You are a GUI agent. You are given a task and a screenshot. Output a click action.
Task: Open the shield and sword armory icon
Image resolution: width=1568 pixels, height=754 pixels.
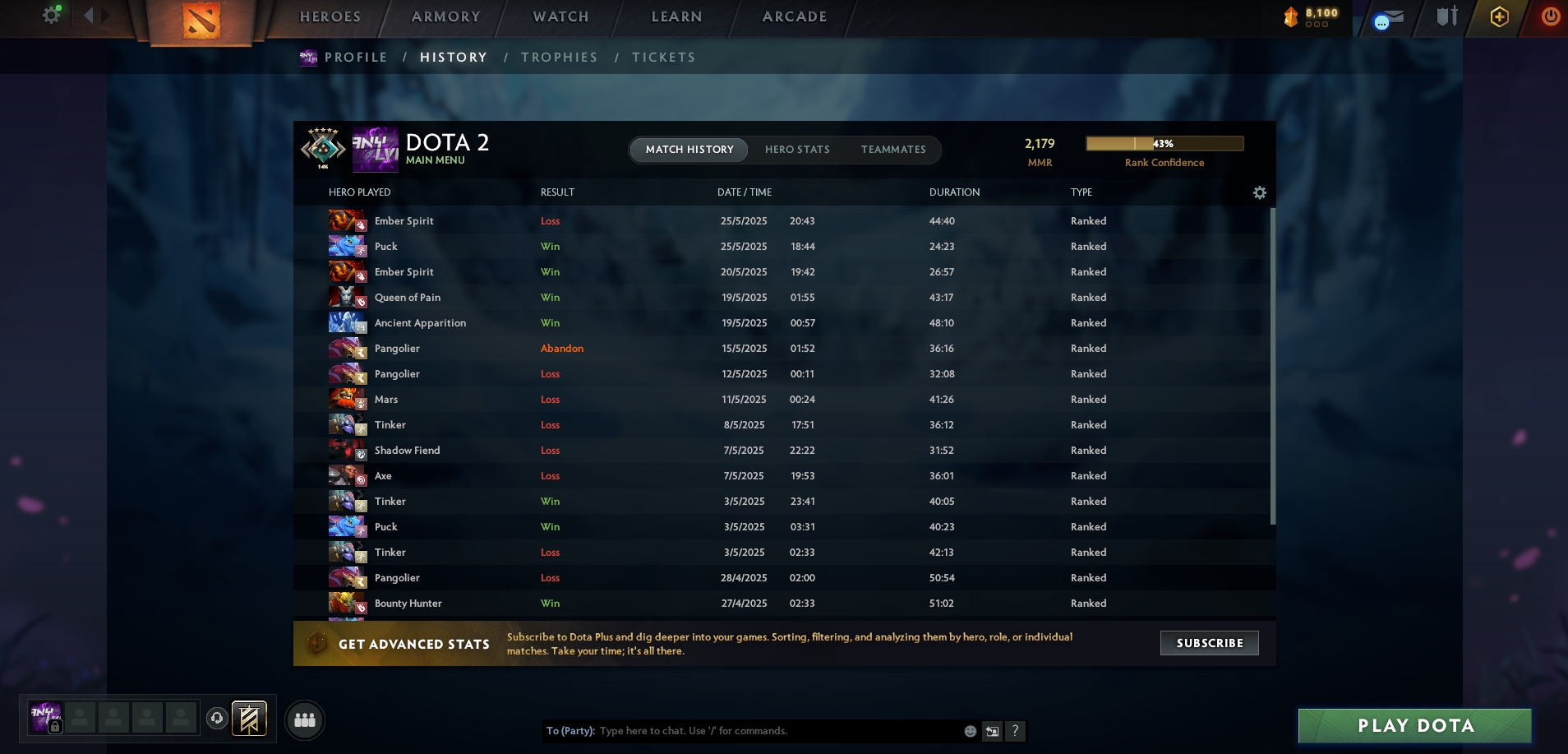click(1447, 16)
